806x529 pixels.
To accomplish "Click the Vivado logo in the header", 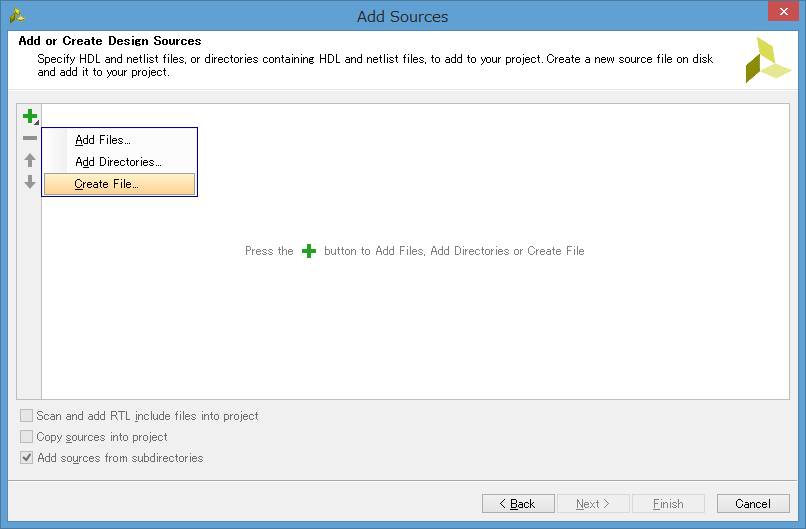I will [767, 60].
